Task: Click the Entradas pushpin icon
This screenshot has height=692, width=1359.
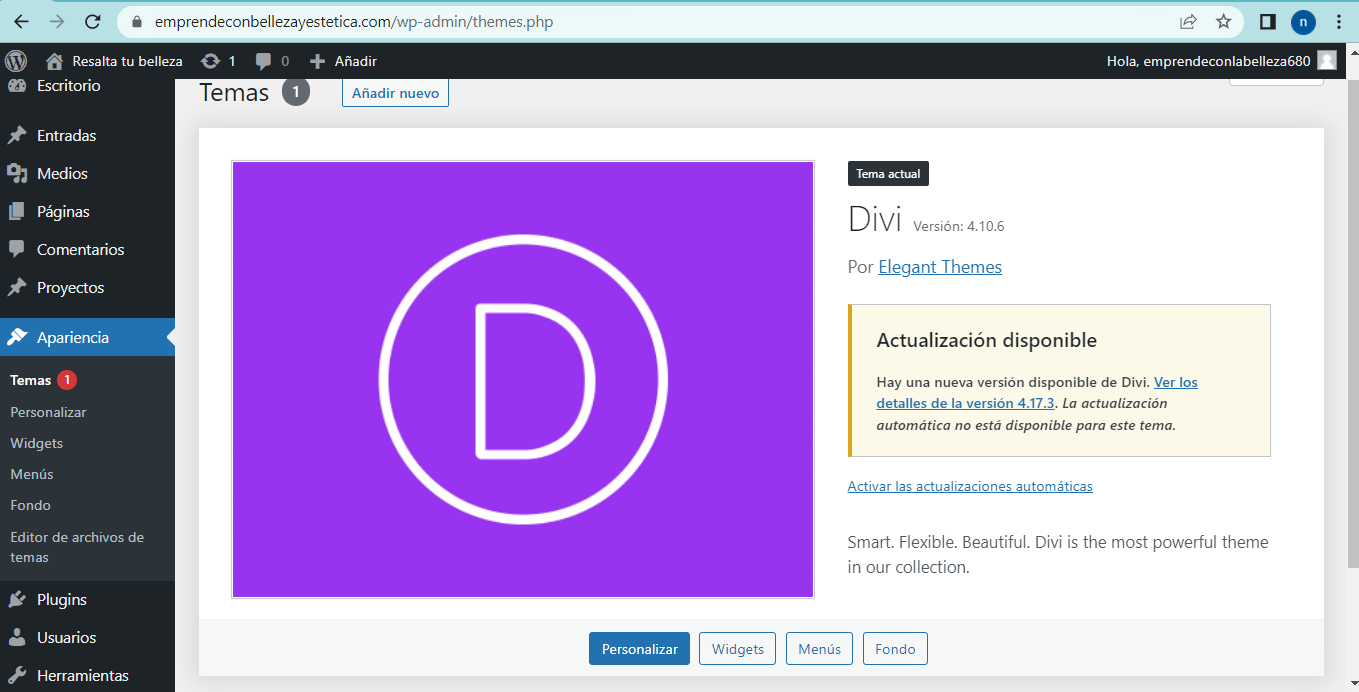Action: click(17, 135)
